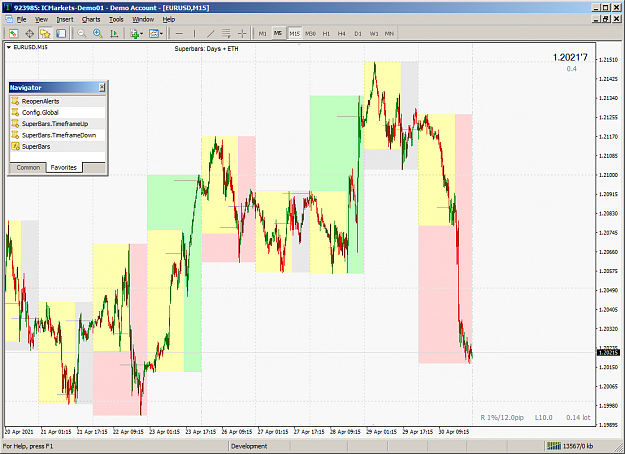Screen dimensions: 625x454
Task: Select SuperBars.TimeframeDown in Navigator
Action: pyautogui.click(x=58, y=135)
